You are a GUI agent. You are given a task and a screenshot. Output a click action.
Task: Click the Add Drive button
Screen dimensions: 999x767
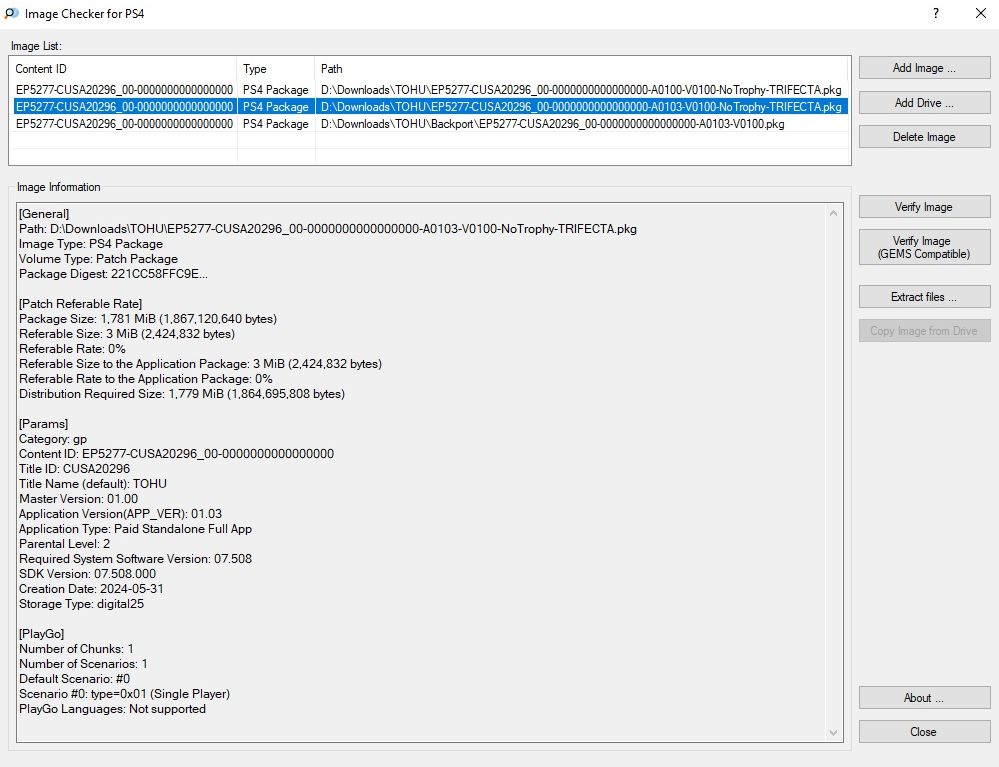(924, 103)
